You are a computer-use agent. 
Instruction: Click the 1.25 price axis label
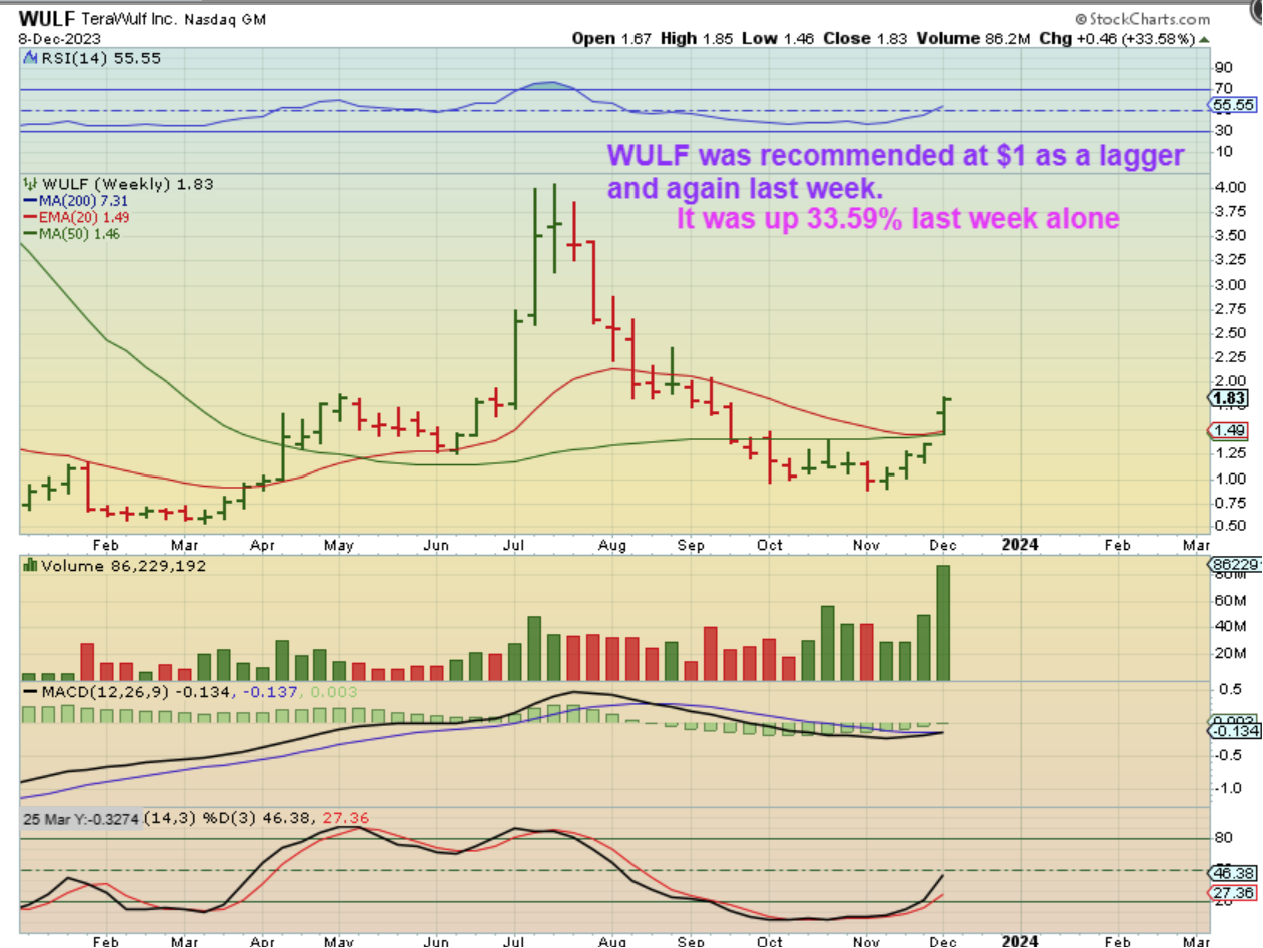[1229, 453]
